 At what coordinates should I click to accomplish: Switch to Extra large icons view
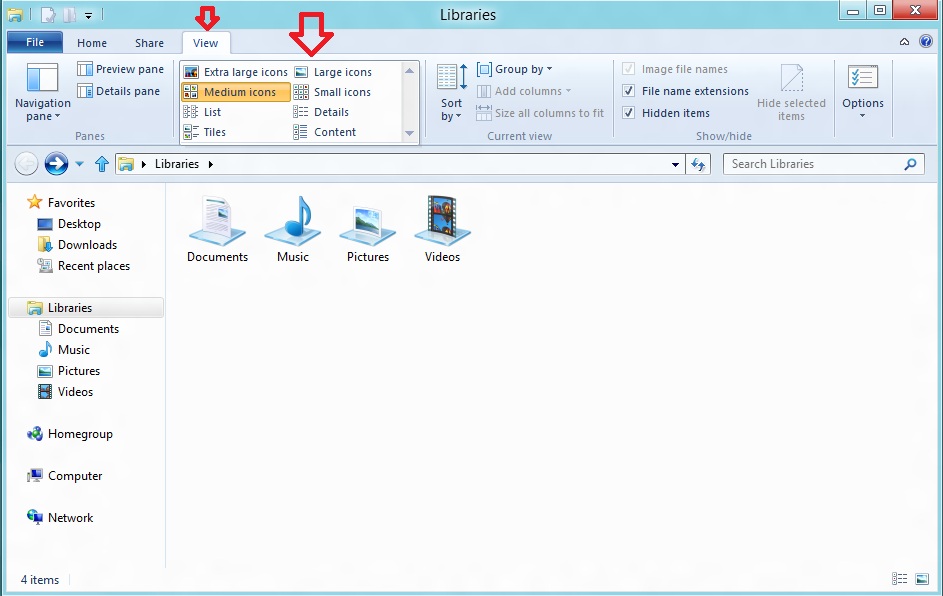point(240,70)
